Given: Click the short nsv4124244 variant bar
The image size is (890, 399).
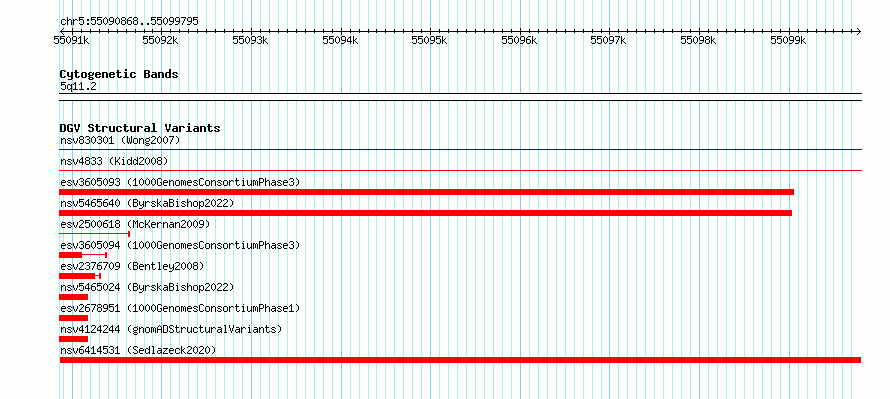Looking at the screenshot, I should (x=74, y=339).
